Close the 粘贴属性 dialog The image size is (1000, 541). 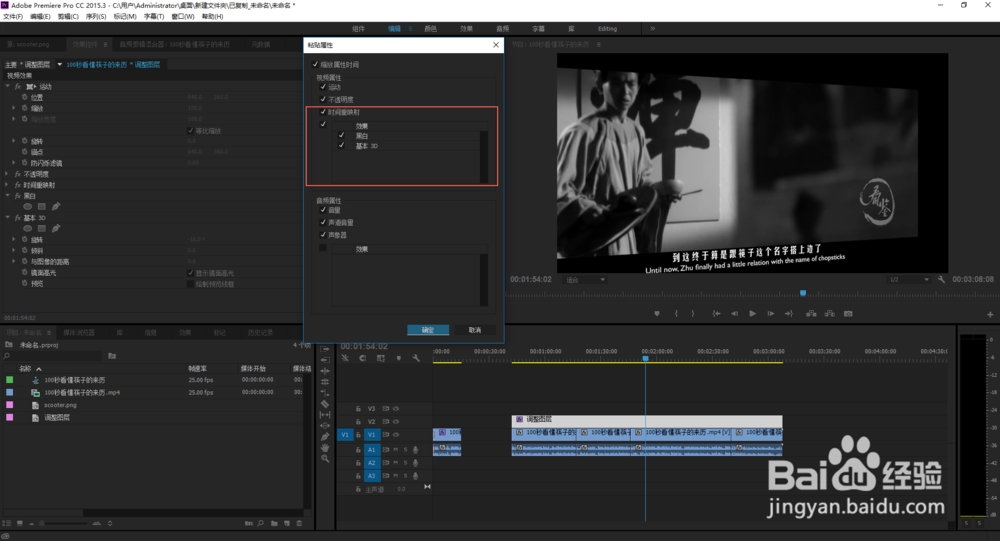(496, 45)
